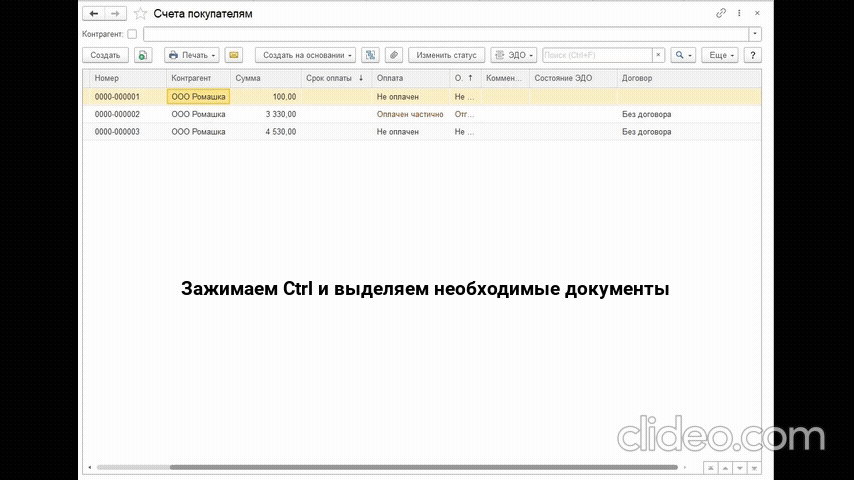
Task: Click the Изменить статус button
Action: [x=446, y=55]
